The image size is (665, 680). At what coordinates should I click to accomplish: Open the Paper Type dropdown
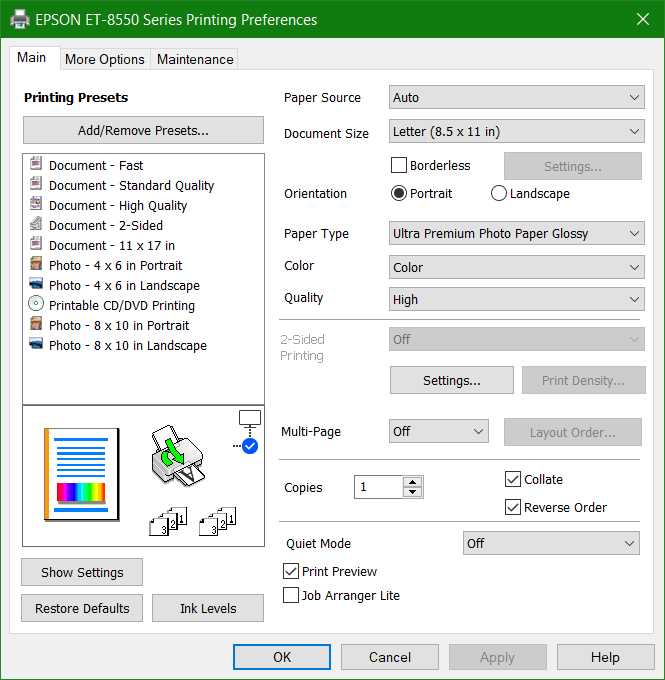tap(517, 233)
